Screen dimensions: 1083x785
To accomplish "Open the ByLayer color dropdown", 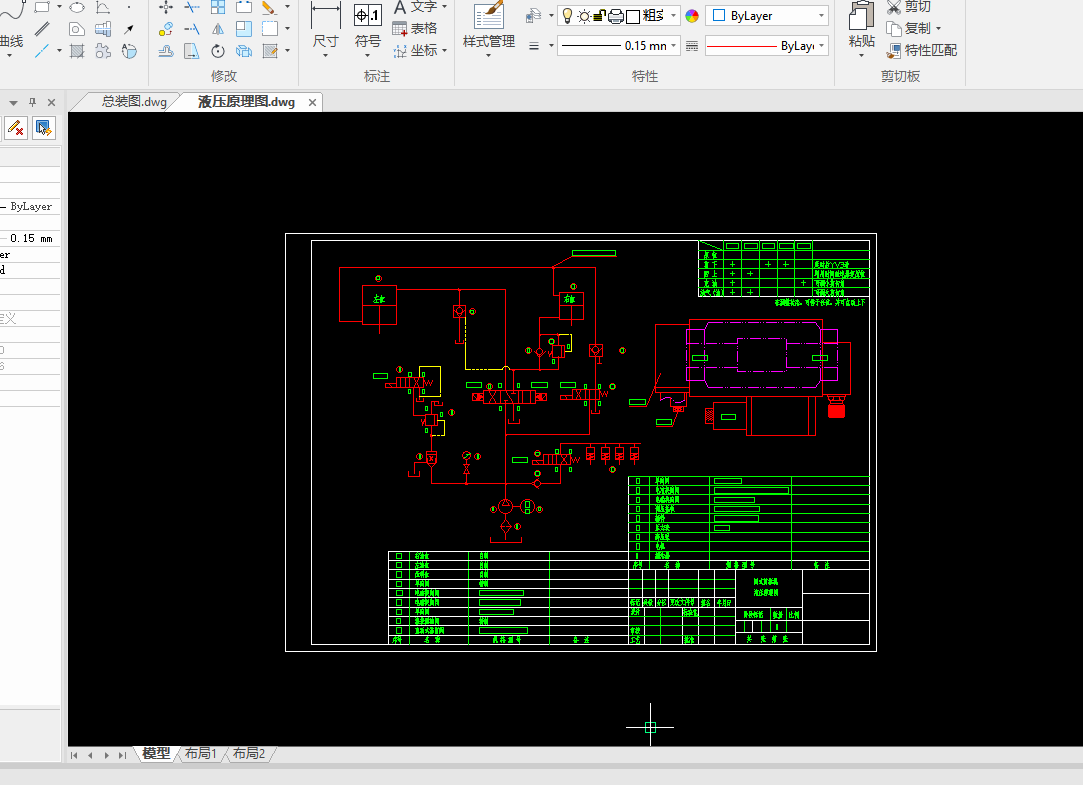I will point(767,16).
